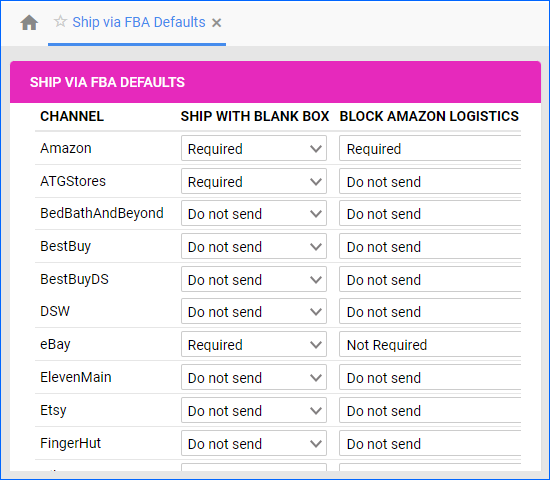Select eBay Block Amazon Logistics Not Required field
This screenshot has height=480, width=550.
[x=430, y=344]
